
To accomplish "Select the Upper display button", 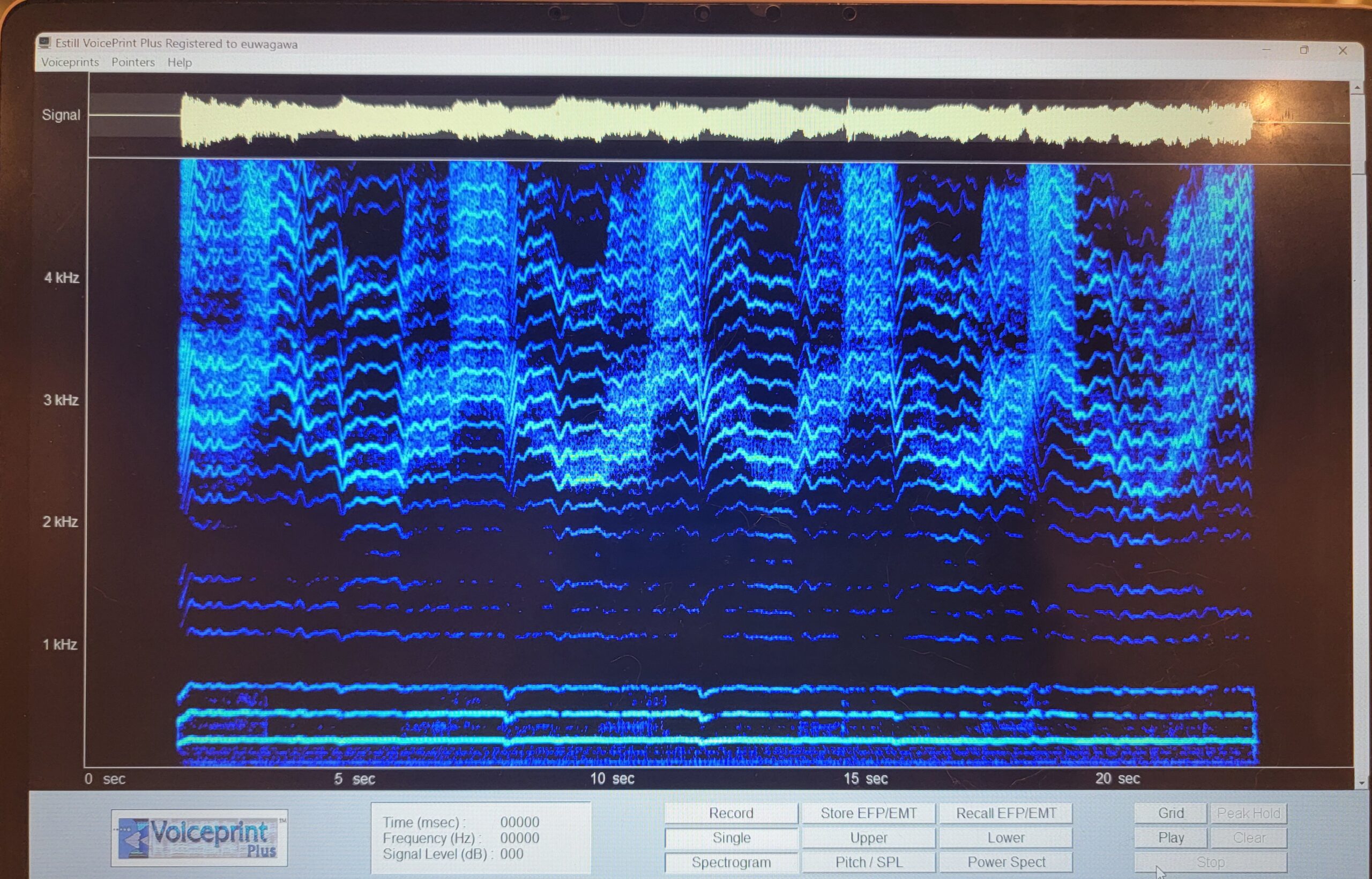I will pyautogui.click(x=868, y=838).
